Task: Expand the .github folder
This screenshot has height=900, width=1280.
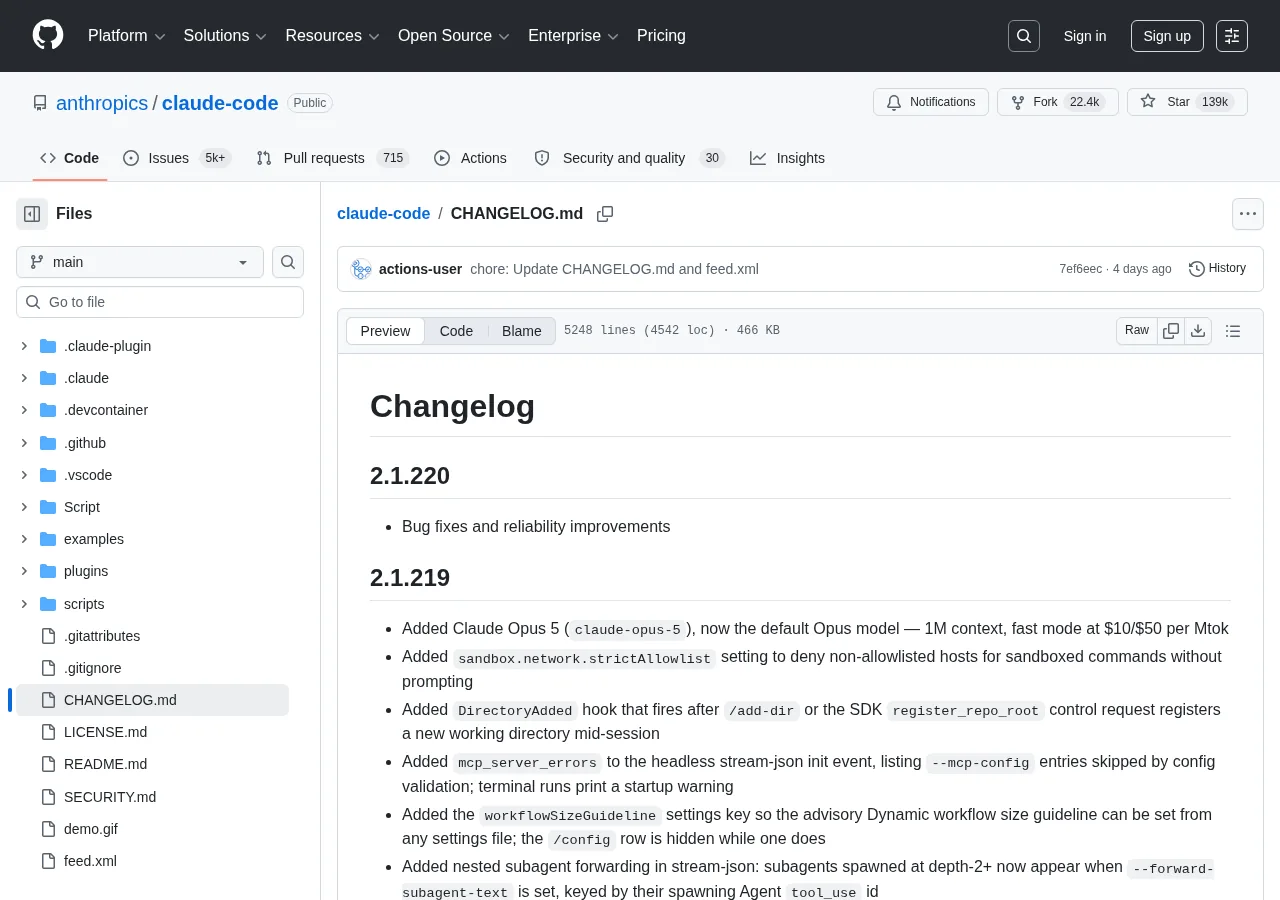Action: point(24,443)
